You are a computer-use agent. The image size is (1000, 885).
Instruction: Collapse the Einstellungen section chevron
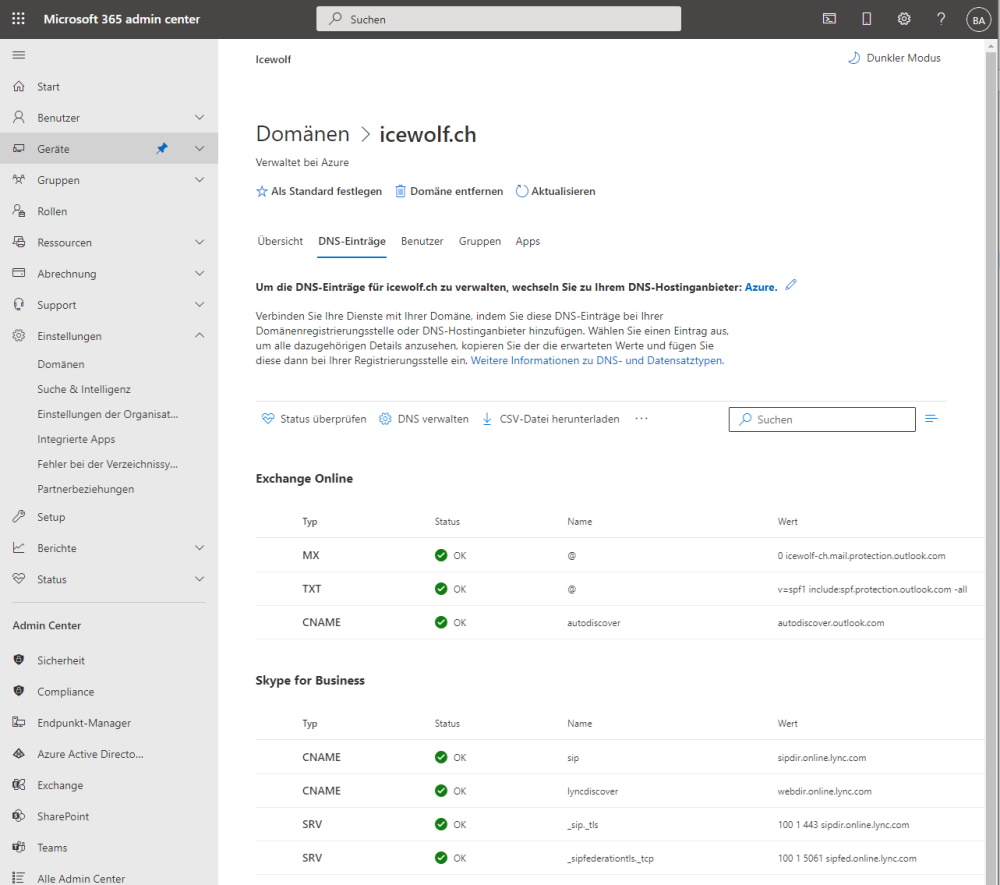(200, 335)
